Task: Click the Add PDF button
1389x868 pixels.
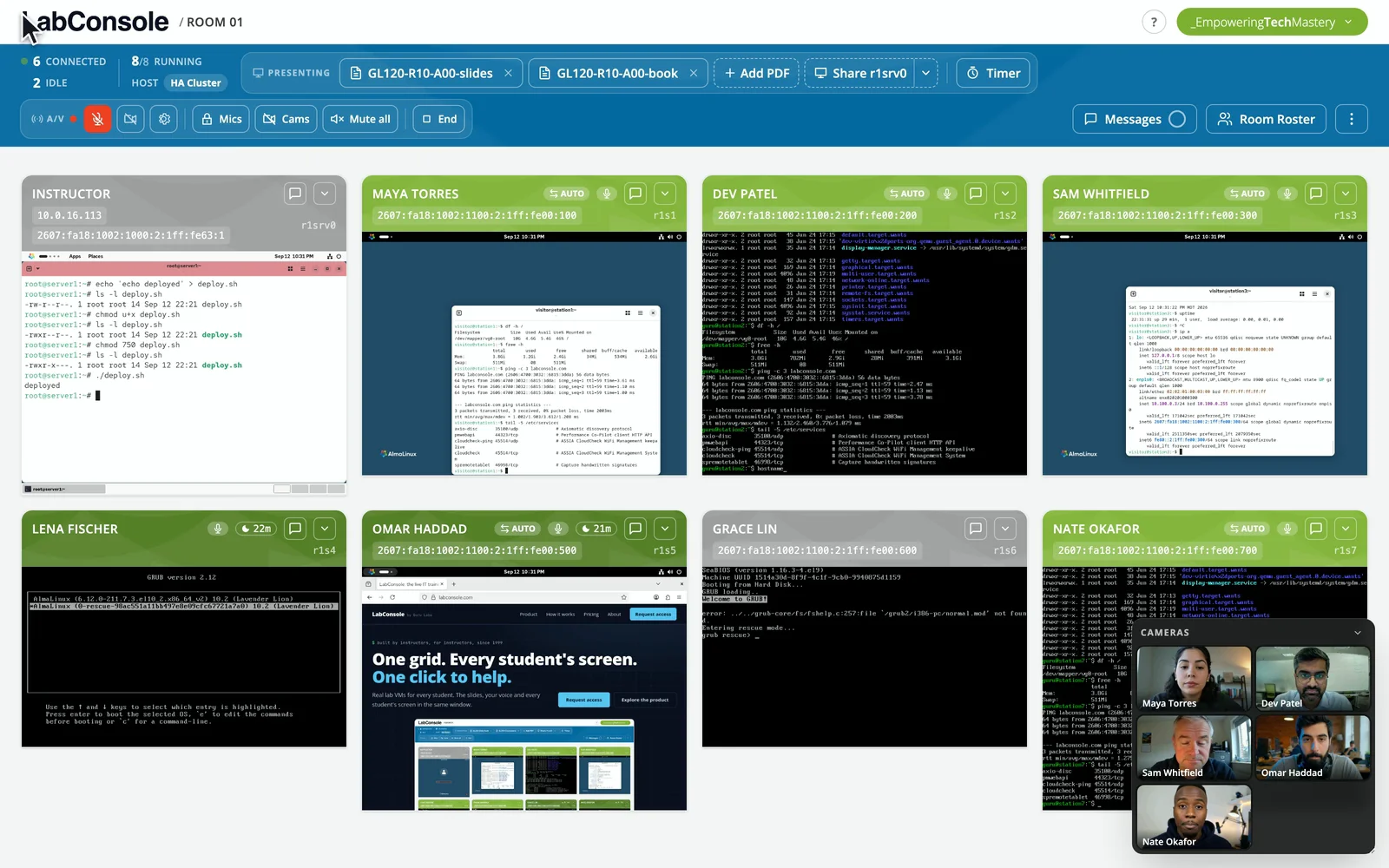Action: (756, 73)
